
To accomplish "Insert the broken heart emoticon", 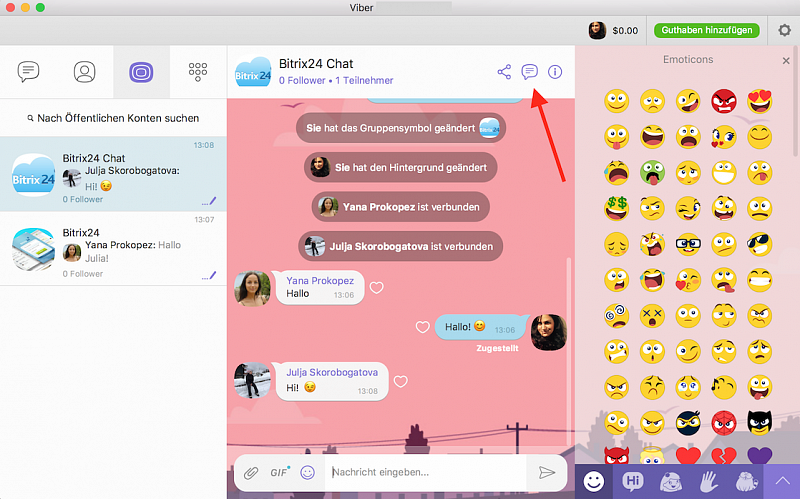I will (x=724, y=455).
